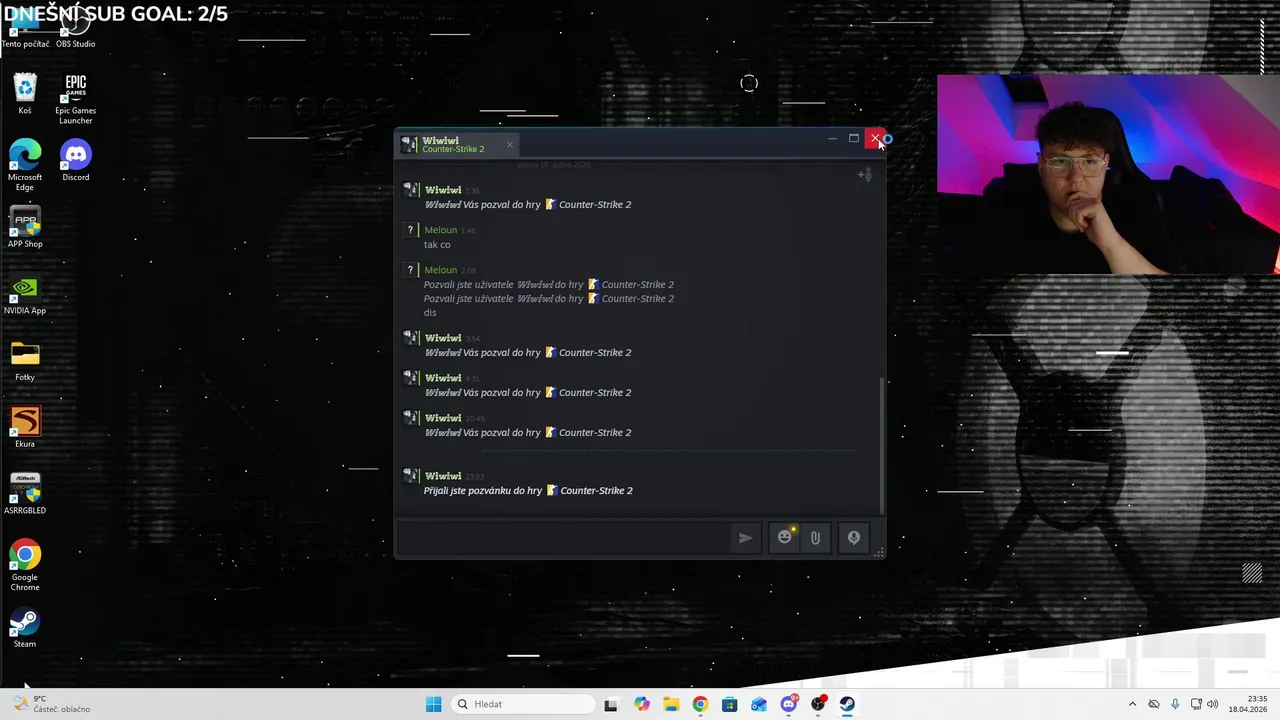Image resolution: width=1280 pixels, height=720 pixels.
Task: Click Wiwiwi name at 4:31 message
Action: (x=443, y=378)
